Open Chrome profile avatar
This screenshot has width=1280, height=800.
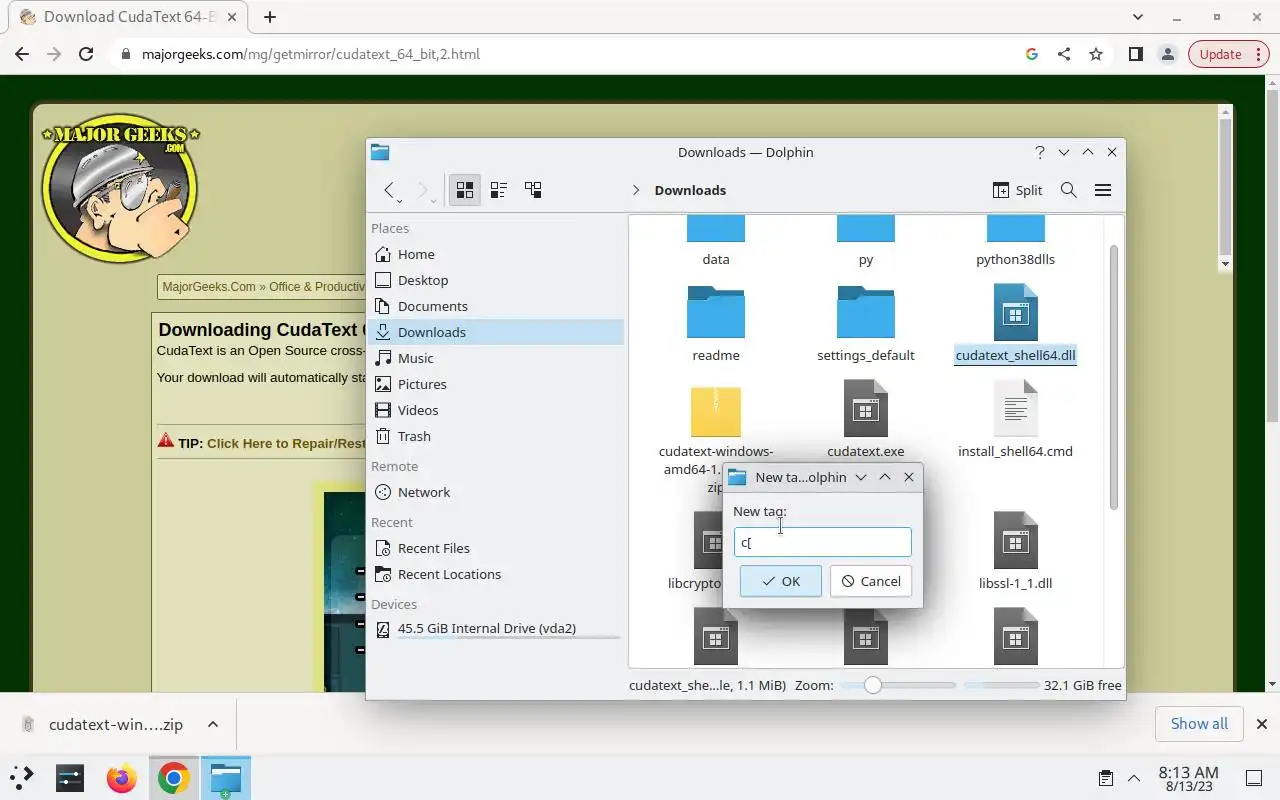1167,54
